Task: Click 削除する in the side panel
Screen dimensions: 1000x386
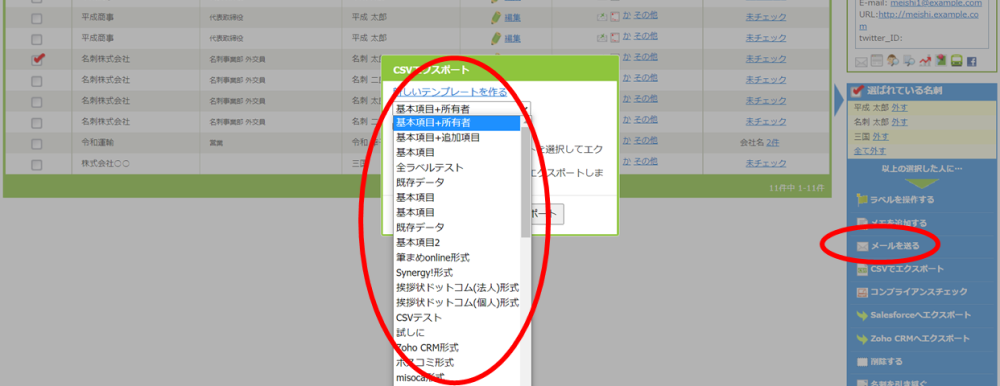Action: (x=886, y=362)
